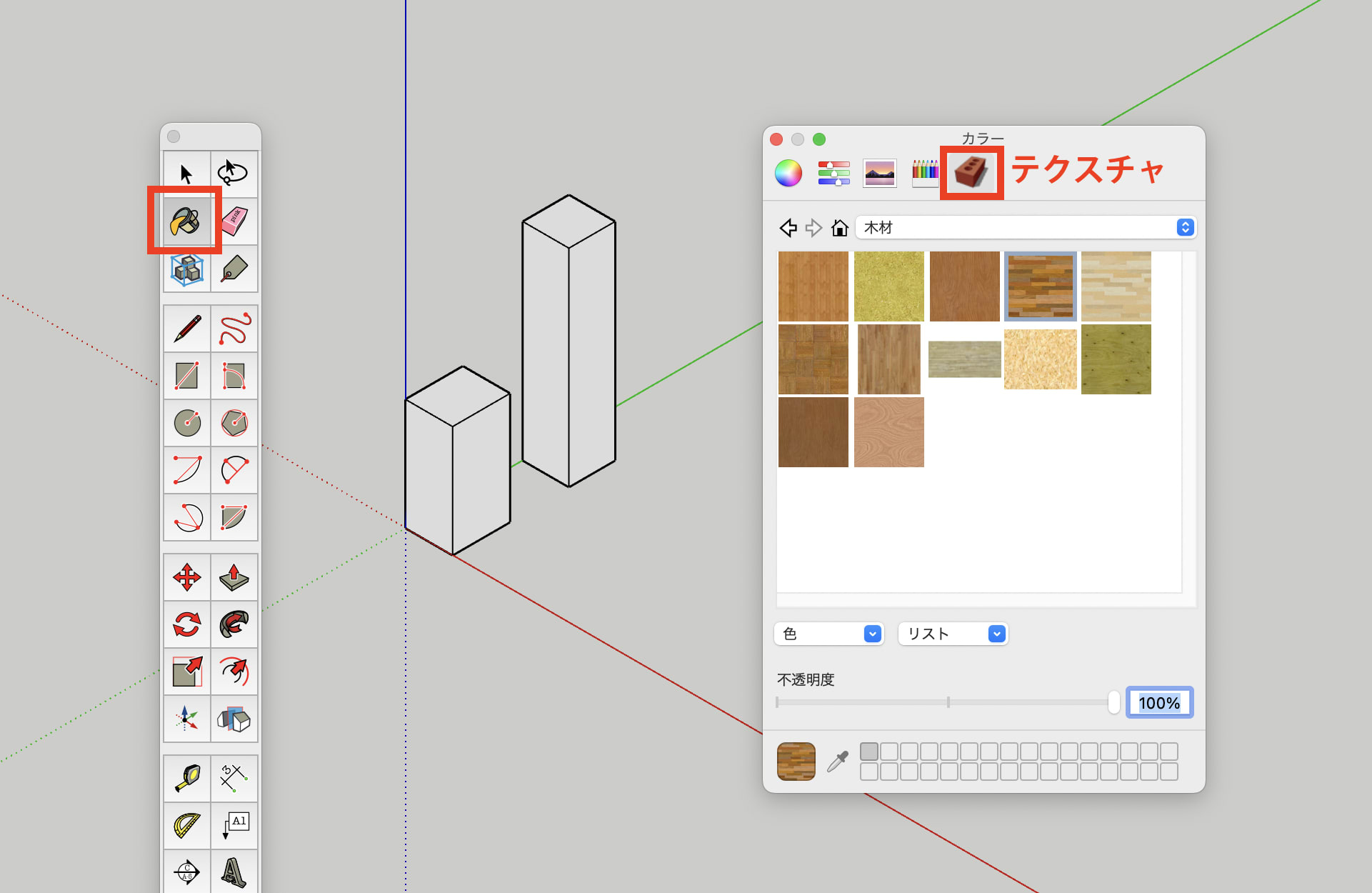The height and width of the screenshot is (893, 1372).
Task: Click the opacity slider handle
Action: pyautogui.click(x=1113, y=702)
